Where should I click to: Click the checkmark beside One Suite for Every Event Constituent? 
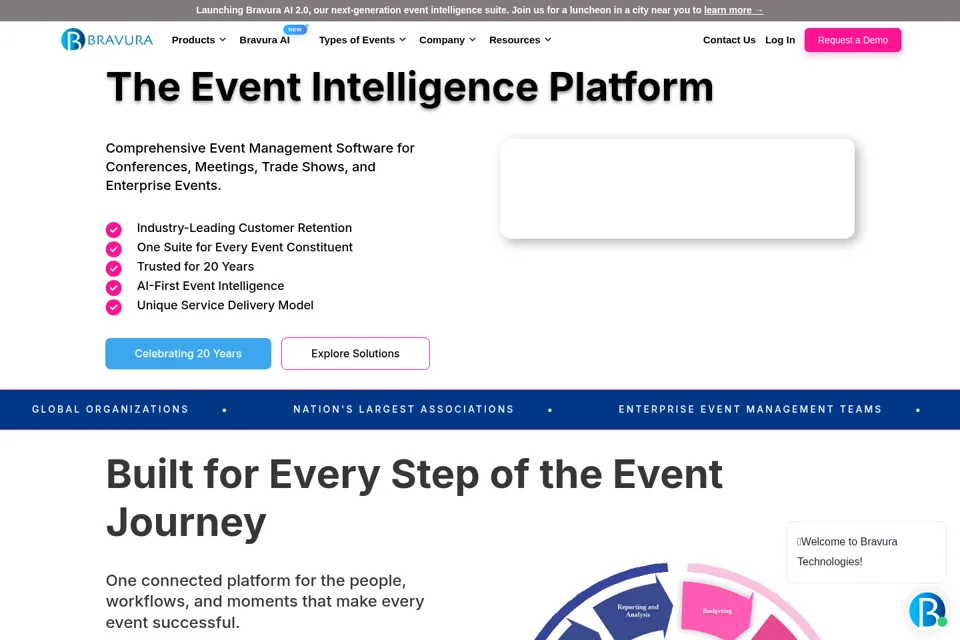click(113, 249)
